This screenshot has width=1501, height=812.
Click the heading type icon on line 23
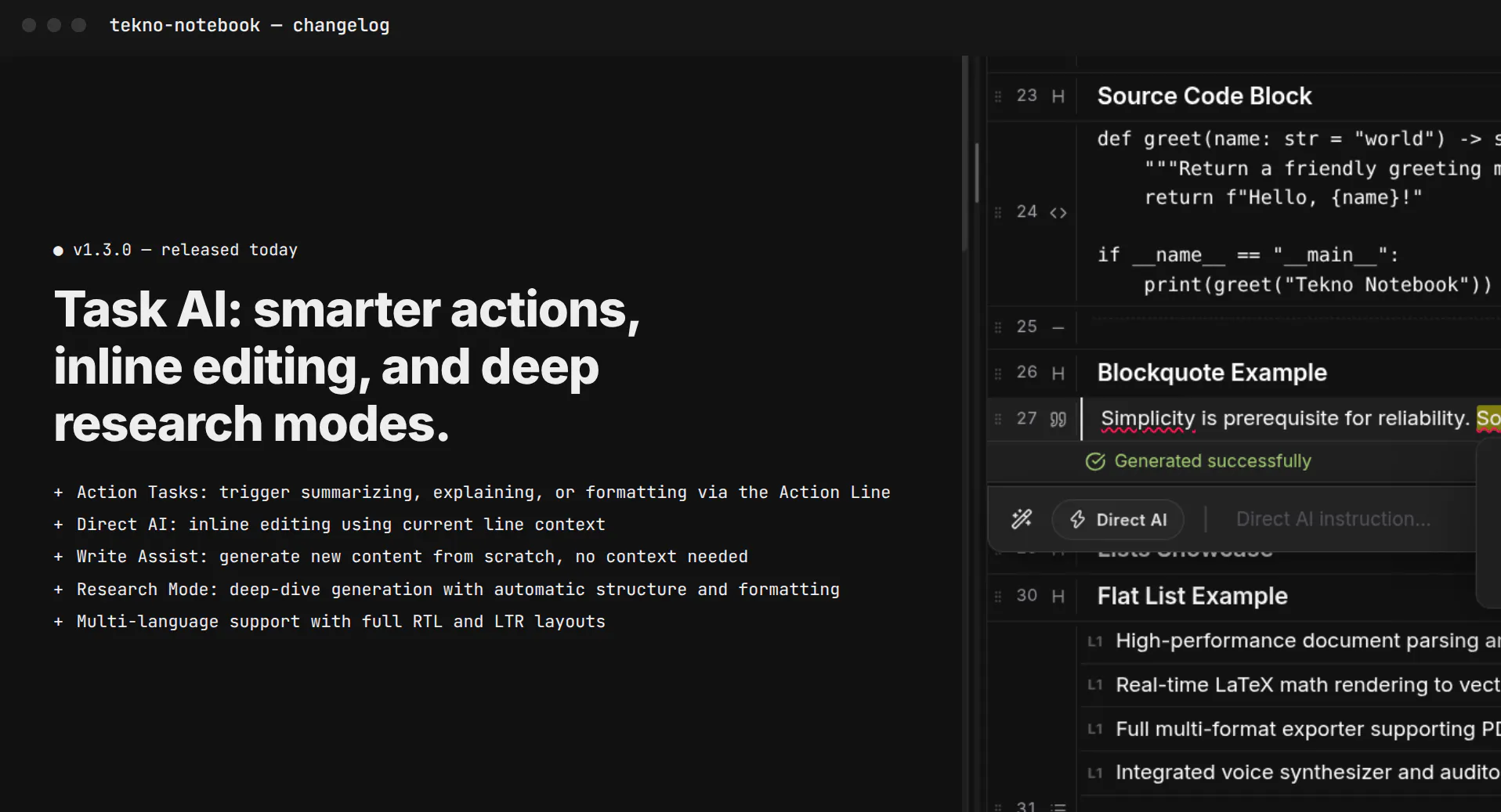pos(1058,96)
